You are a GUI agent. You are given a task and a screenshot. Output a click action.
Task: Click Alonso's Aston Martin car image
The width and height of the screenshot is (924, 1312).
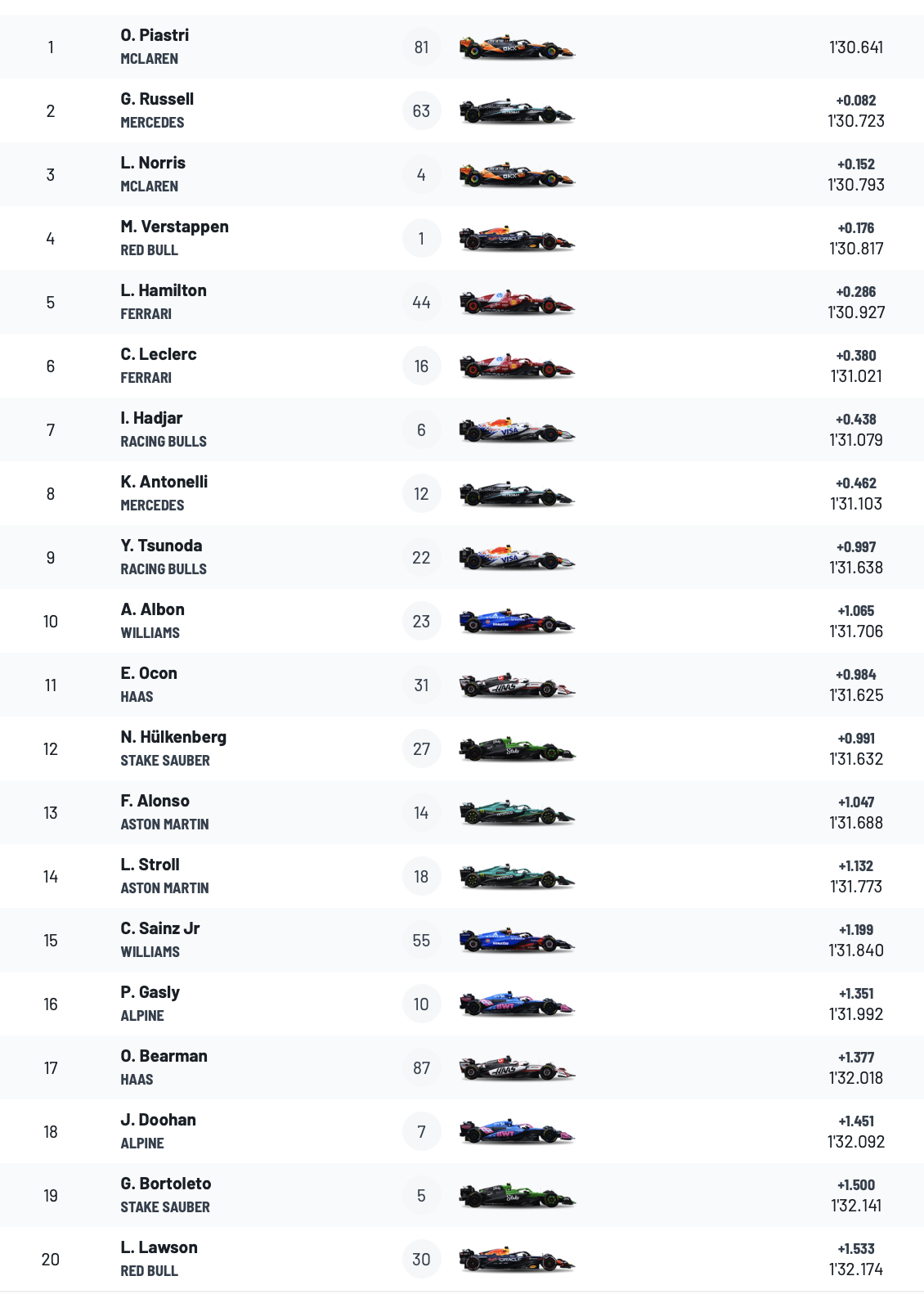click(516, 813)
